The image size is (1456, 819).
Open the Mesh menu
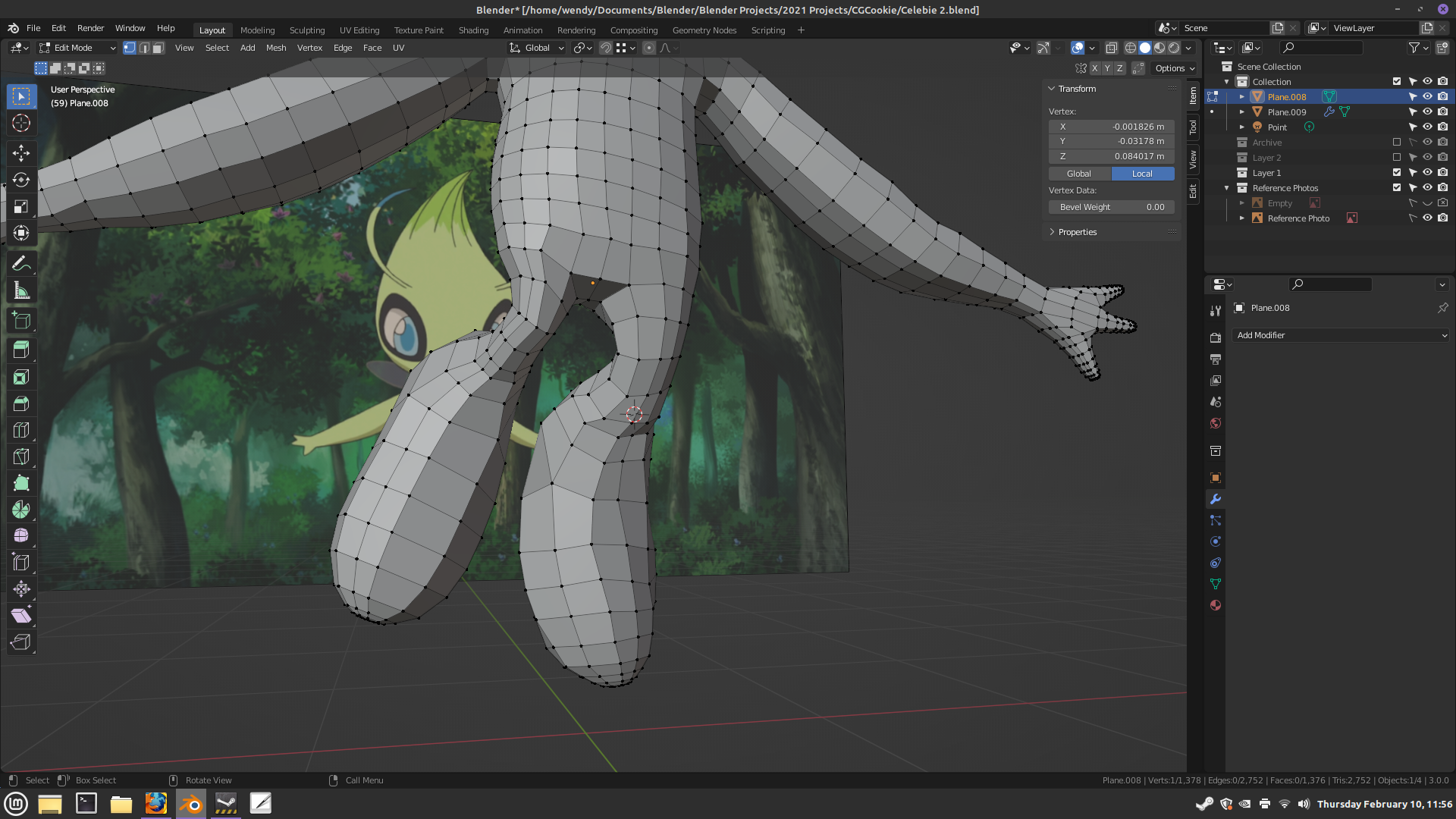pos(276,48)
